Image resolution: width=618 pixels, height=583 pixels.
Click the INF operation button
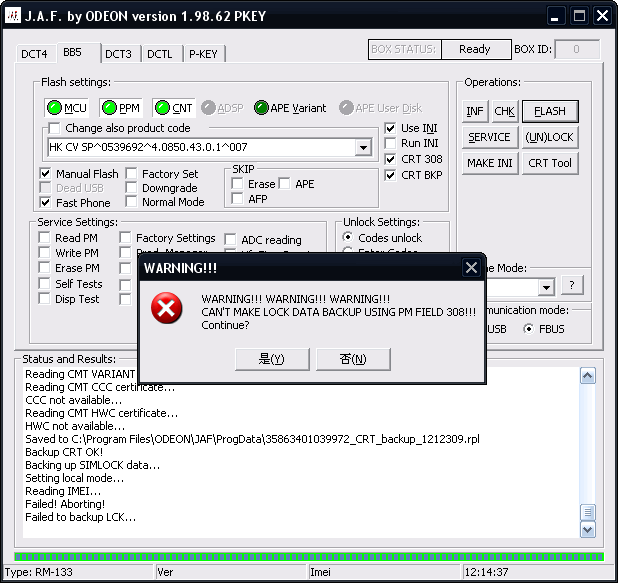click(475, 111)
